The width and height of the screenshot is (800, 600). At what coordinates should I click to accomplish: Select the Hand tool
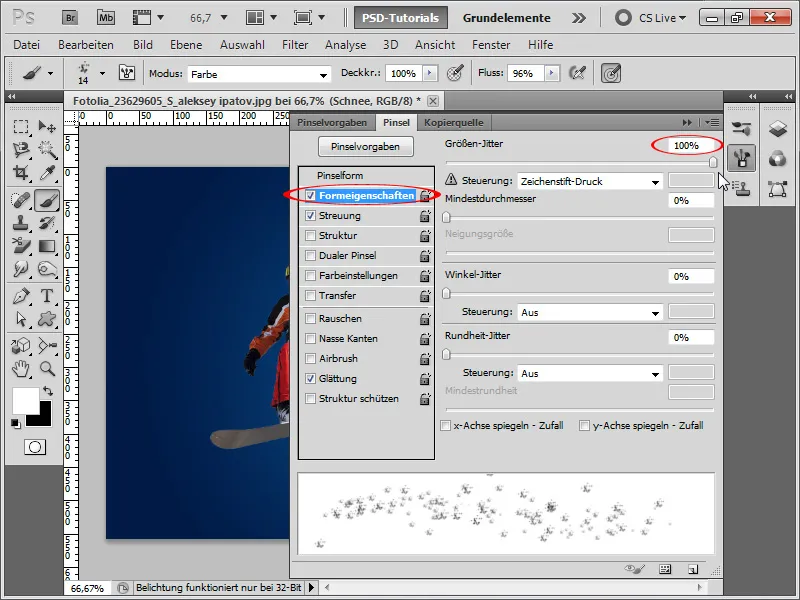(x=21, y=368)
